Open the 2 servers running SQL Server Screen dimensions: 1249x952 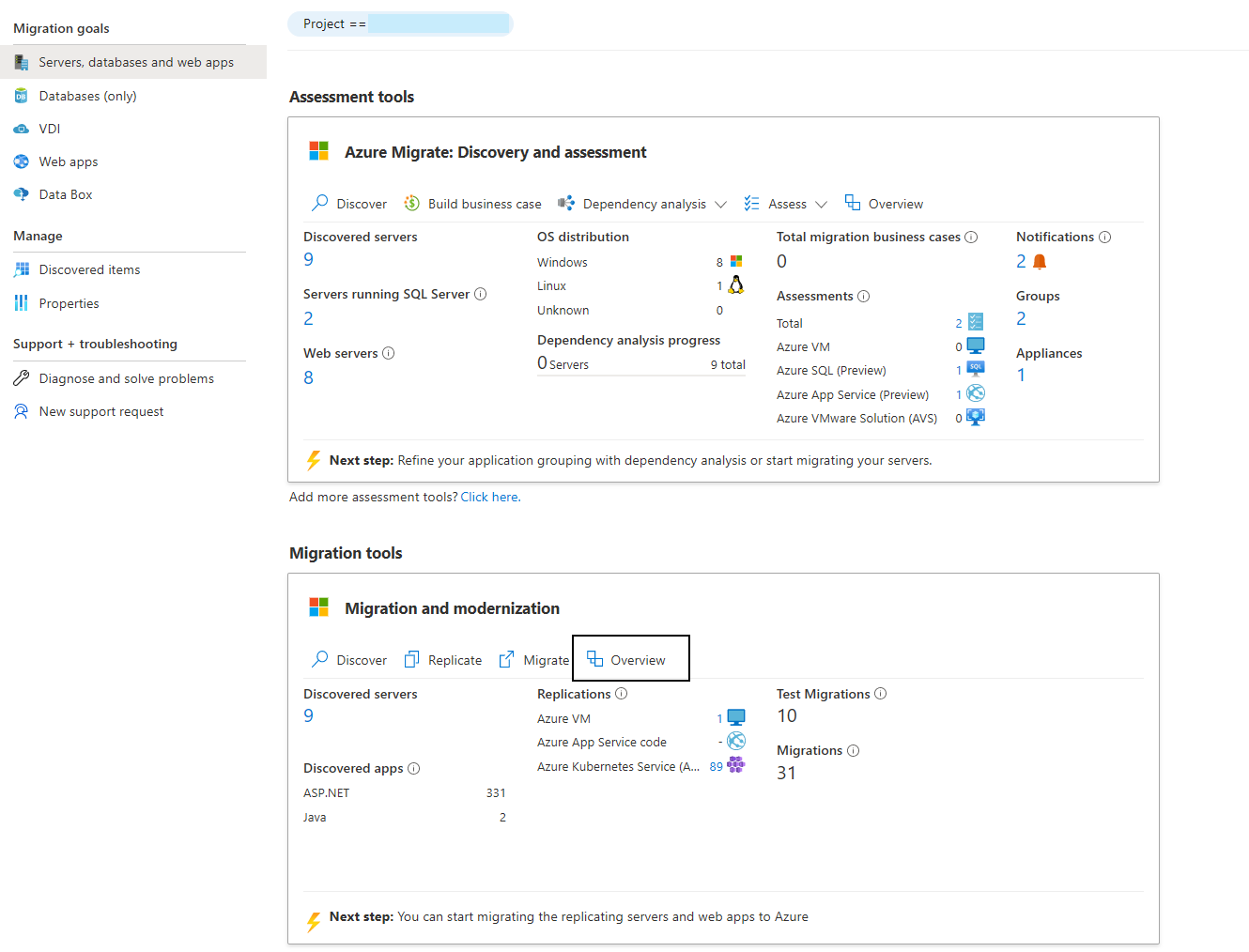(309, 319)
